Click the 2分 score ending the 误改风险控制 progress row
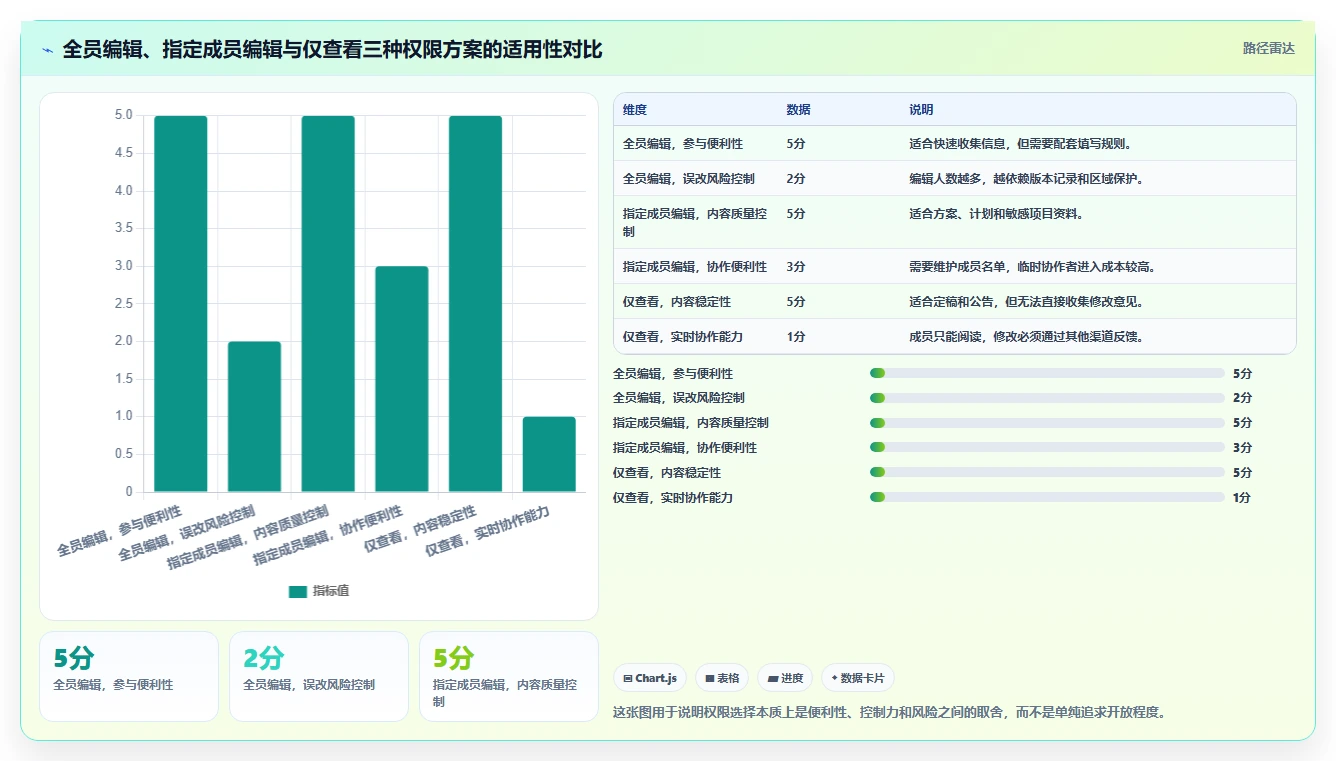Screen dimensions: 1336x761 [x=1242, y=398]
